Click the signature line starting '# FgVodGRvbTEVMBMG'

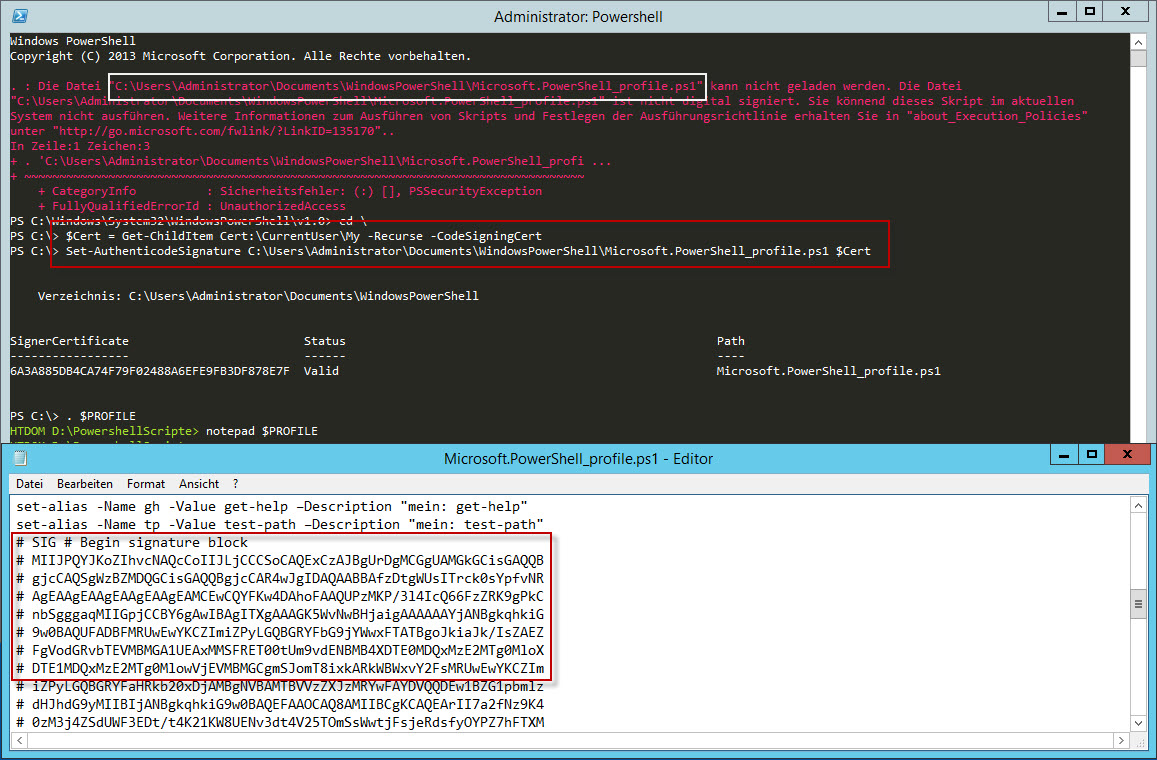(x=280, y=650)
